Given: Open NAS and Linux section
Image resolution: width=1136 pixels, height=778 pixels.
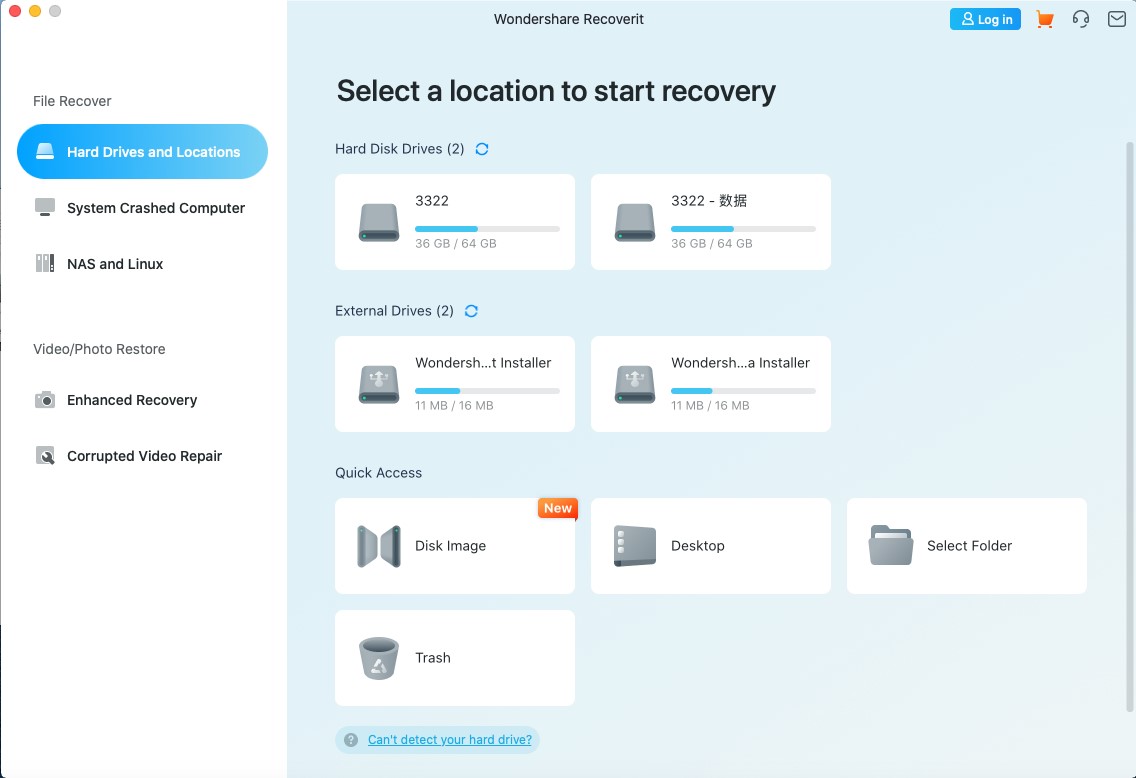Looking at the screenshot, I should 143,264.
